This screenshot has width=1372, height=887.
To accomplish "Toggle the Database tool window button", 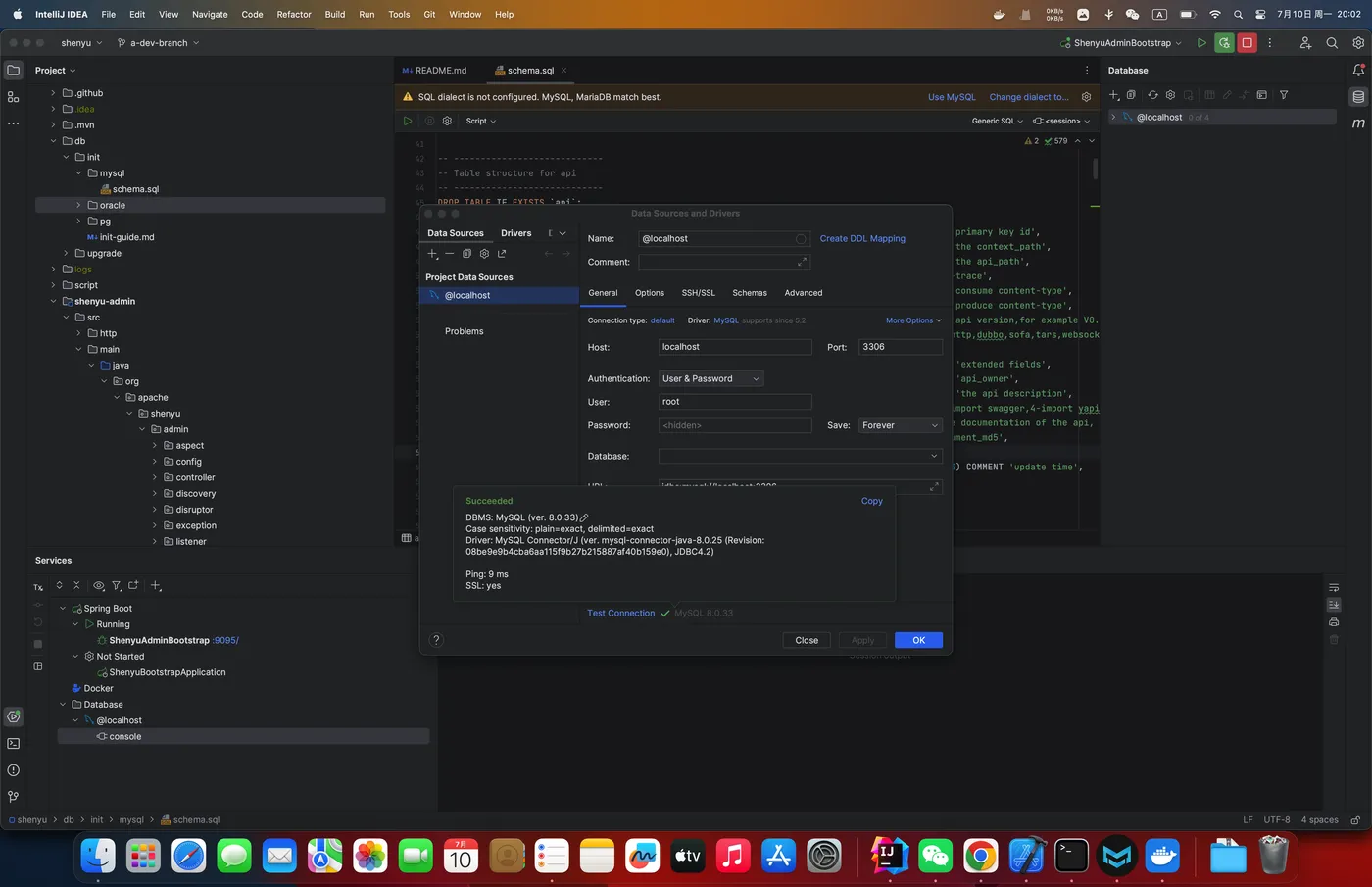I will pos(1358,97).
